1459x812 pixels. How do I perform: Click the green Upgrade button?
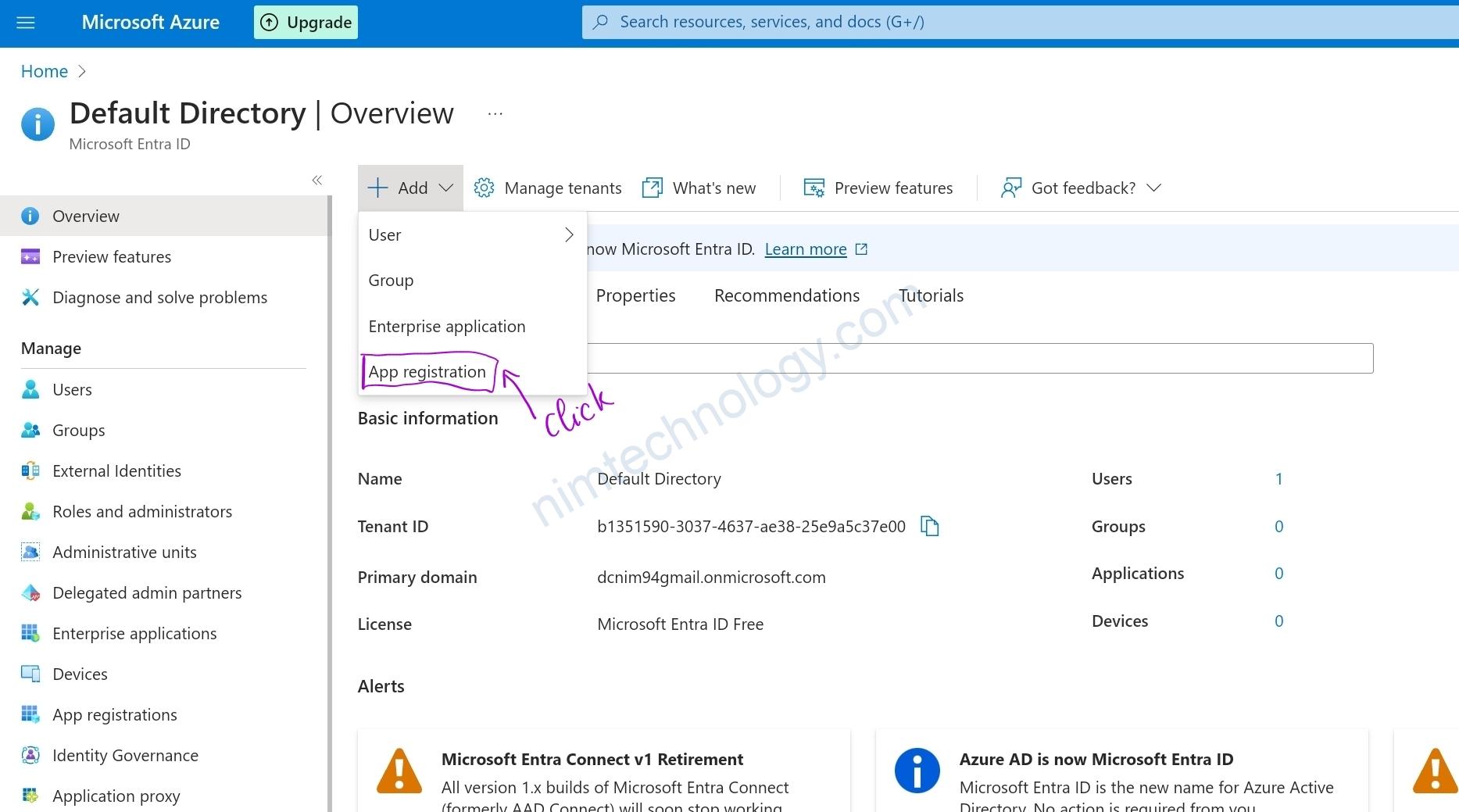pos(306,23)
